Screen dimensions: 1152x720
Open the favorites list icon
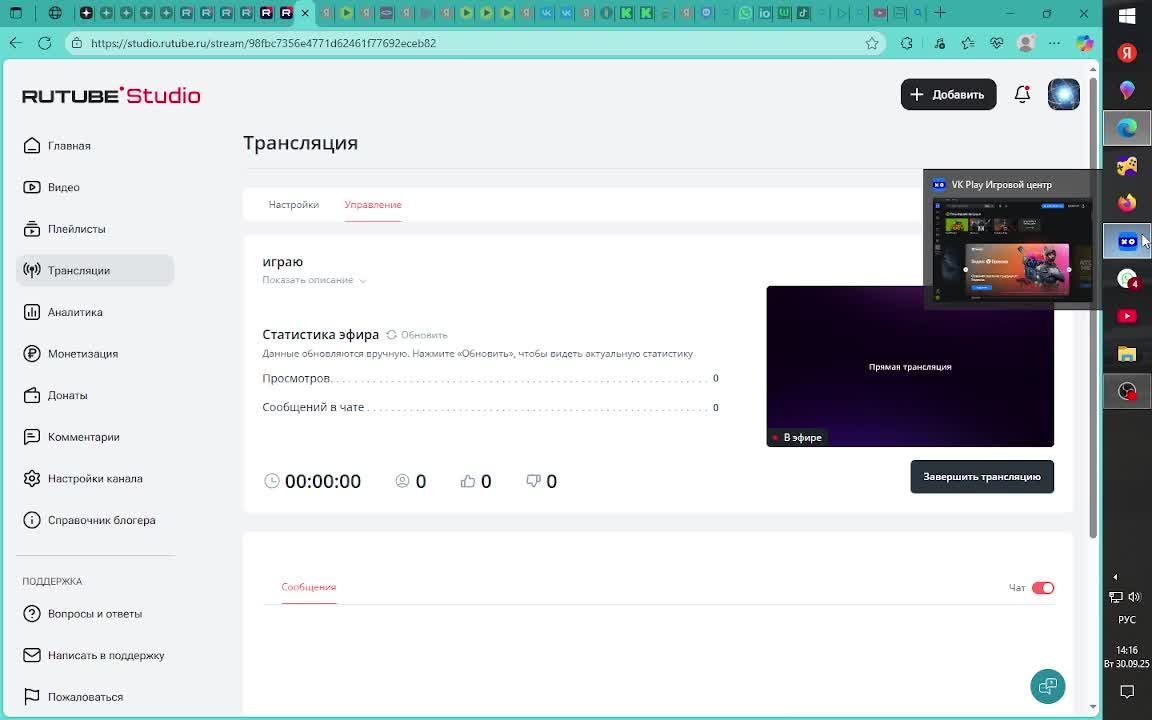[x=968, y=43]
